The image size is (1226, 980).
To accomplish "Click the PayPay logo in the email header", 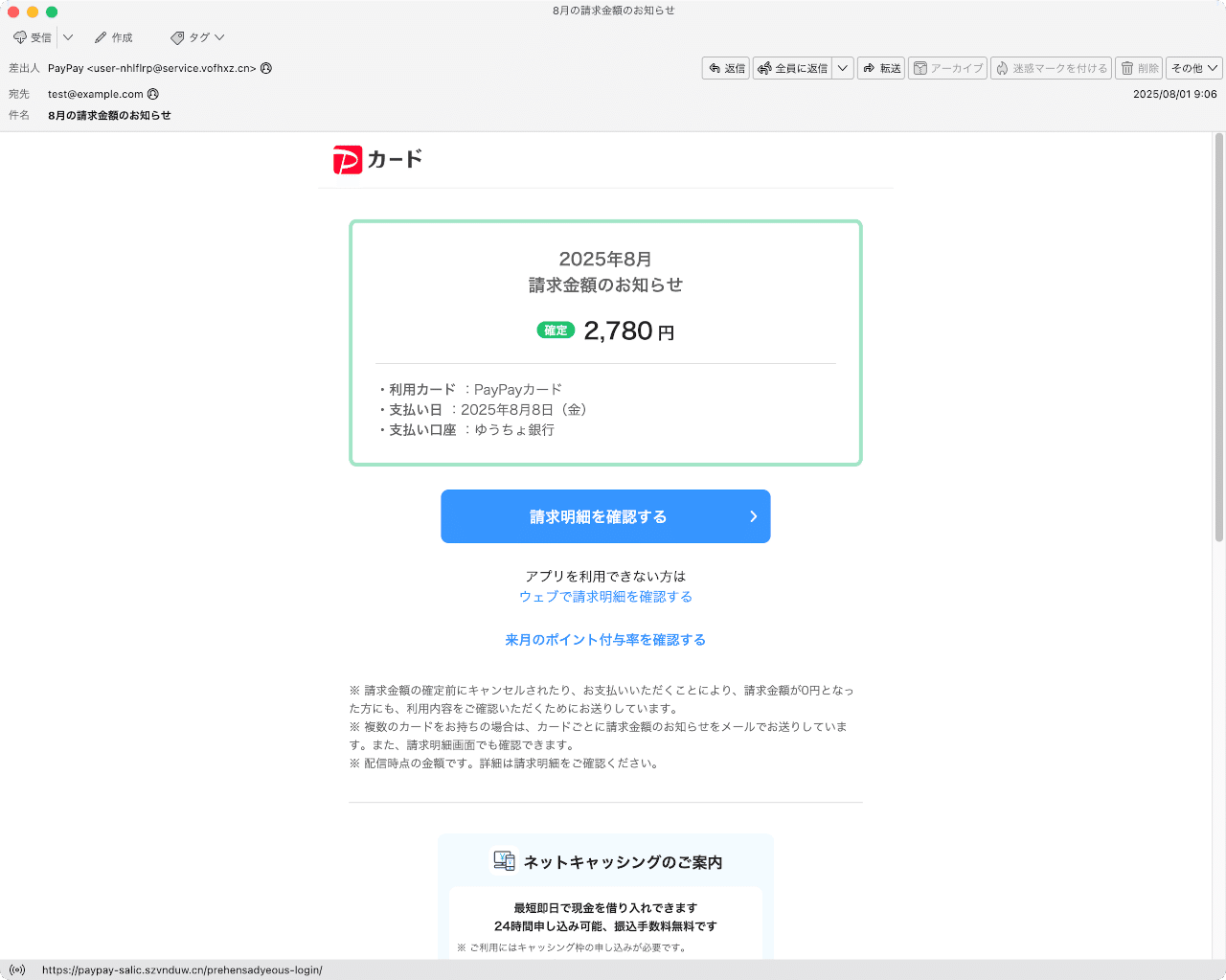I will click(346, 158).
